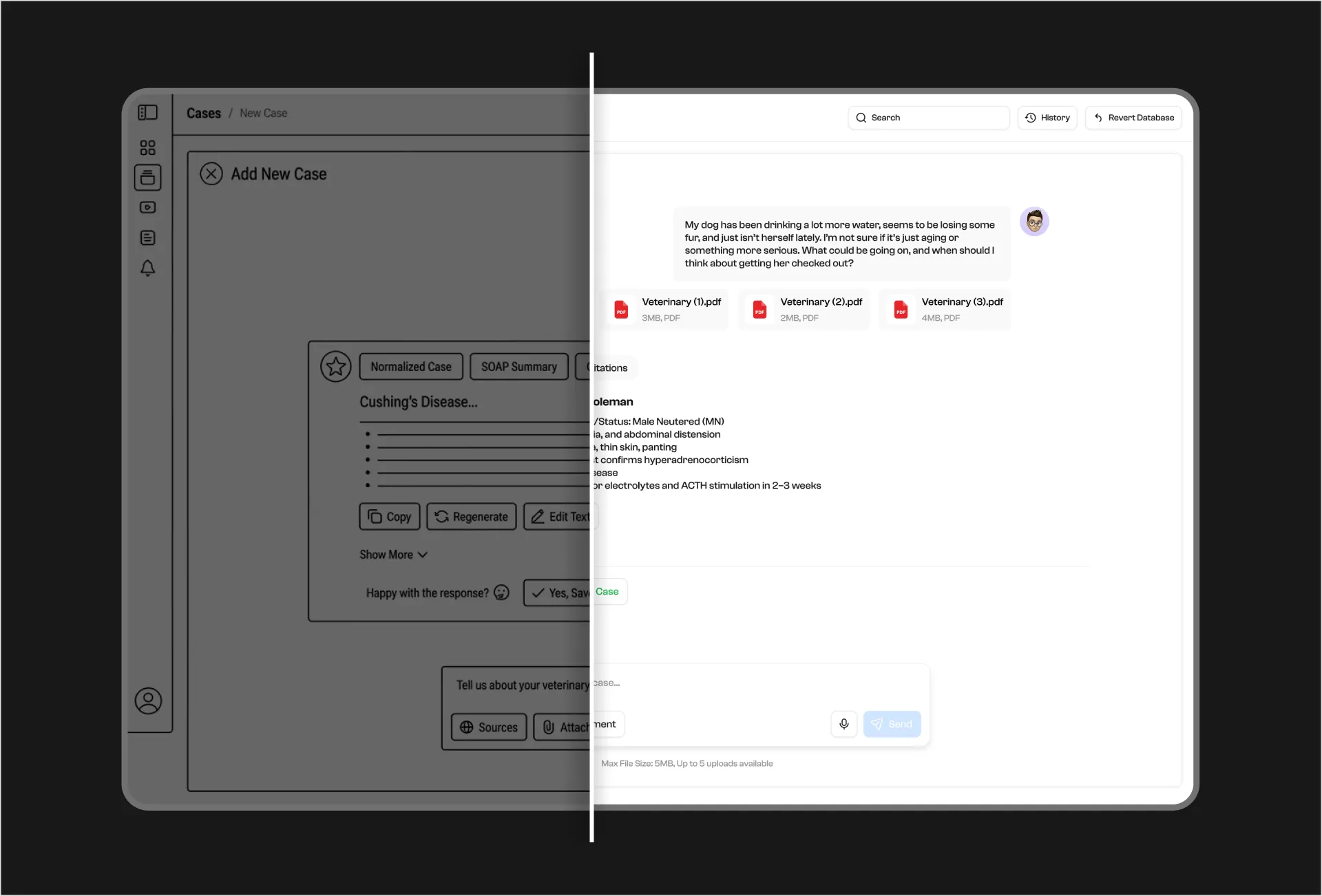
Task: Copy the response text
Action: [390, 516]
